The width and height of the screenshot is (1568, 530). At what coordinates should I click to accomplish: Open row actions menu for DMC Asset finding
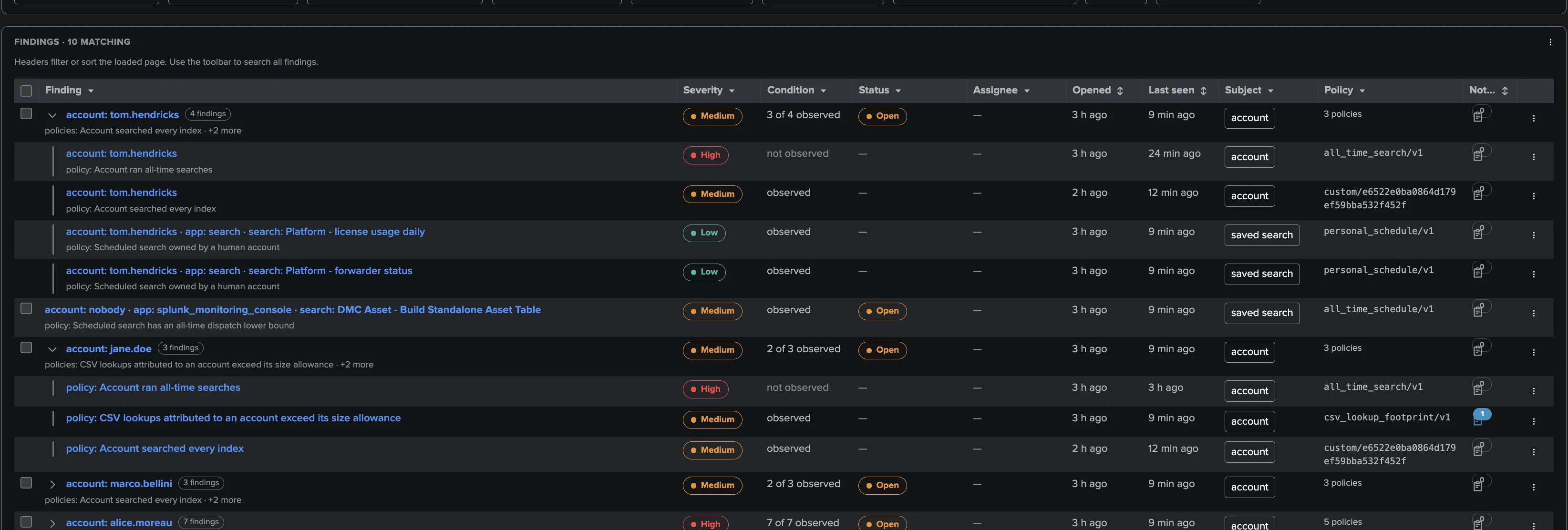(x=1533, y=313)
